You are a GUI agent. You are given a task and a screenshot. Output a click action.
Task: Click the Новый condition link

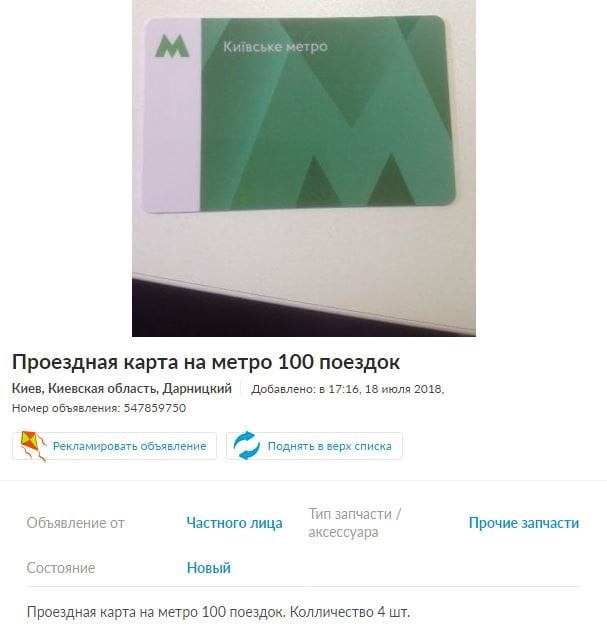click(209, 568)
